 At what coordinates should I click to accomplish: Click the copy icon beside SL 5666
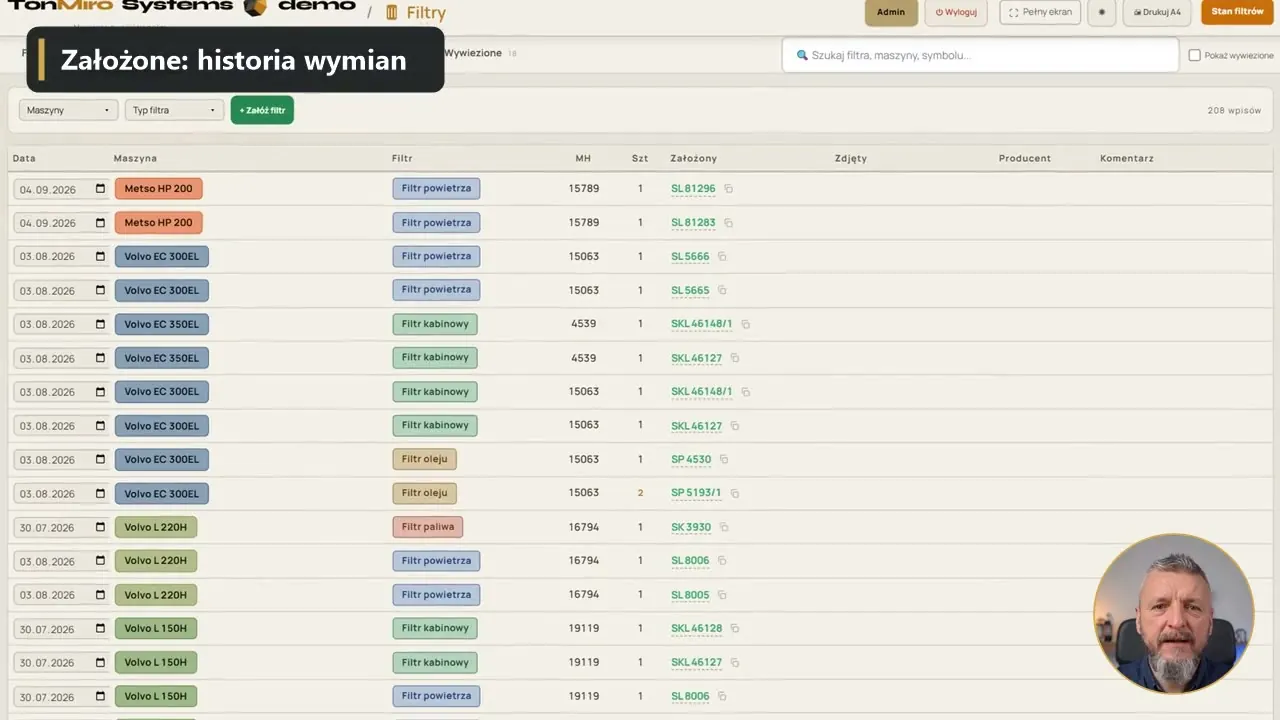point(722,257)
